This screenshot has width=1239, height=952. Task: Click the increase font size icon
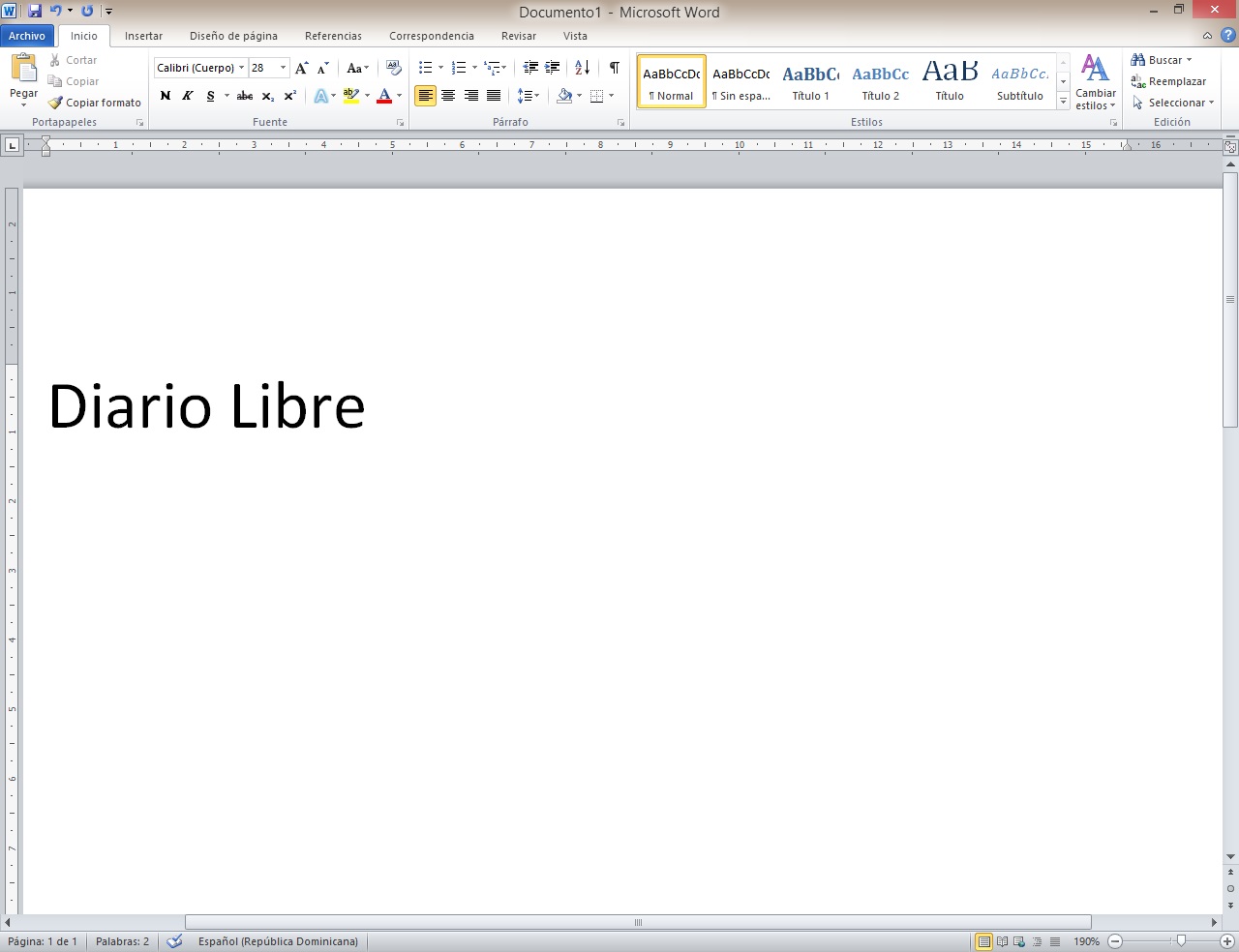tap(301, 68)
